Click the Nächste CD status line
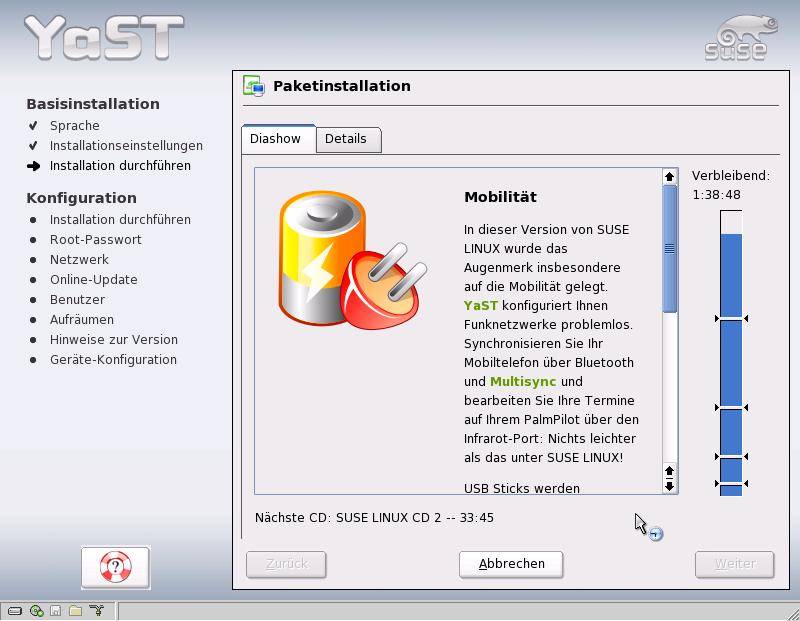Screen dimensions: 800x621 [374, 518]
